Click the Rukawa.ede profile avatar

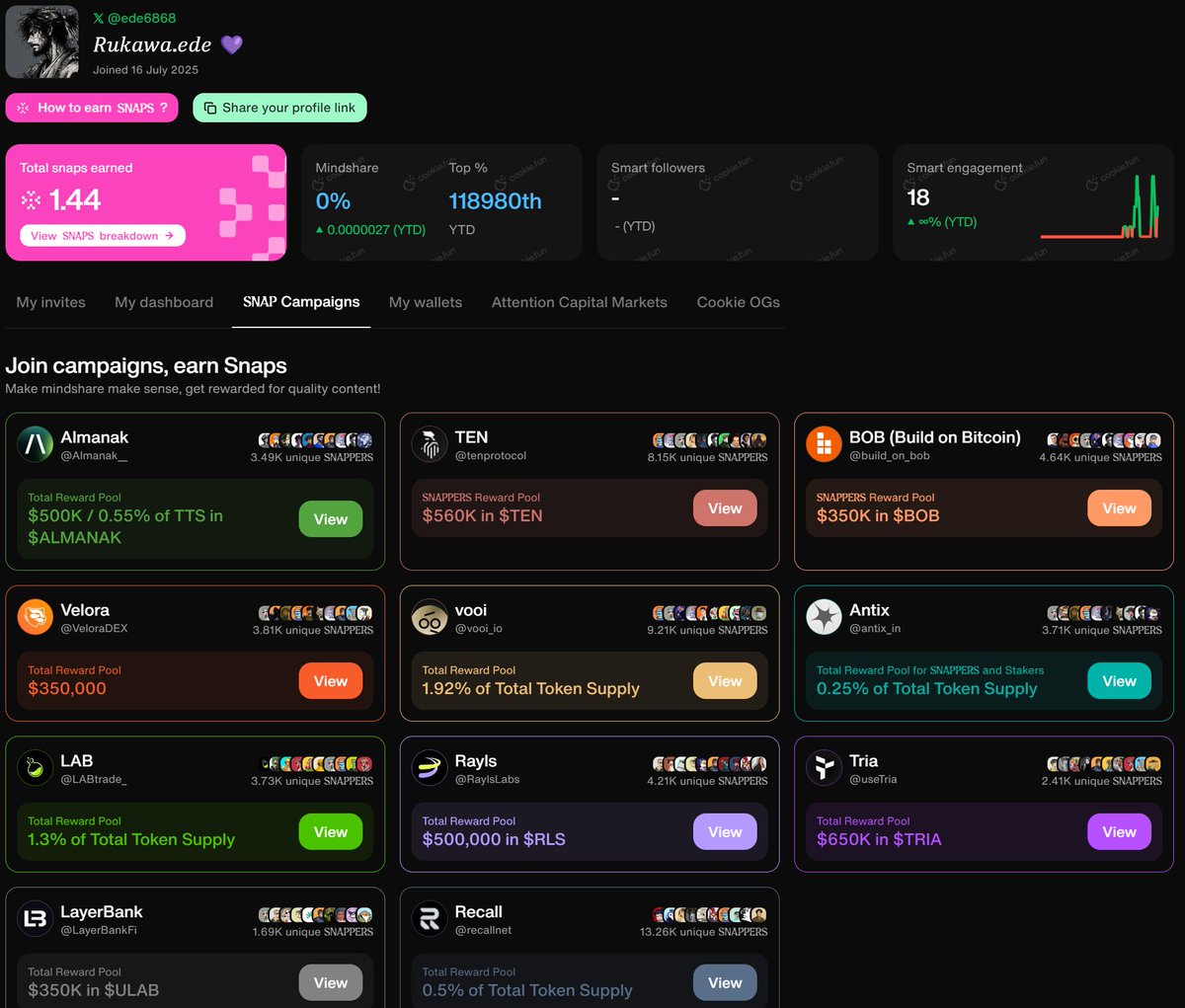(x=42, y=42)
